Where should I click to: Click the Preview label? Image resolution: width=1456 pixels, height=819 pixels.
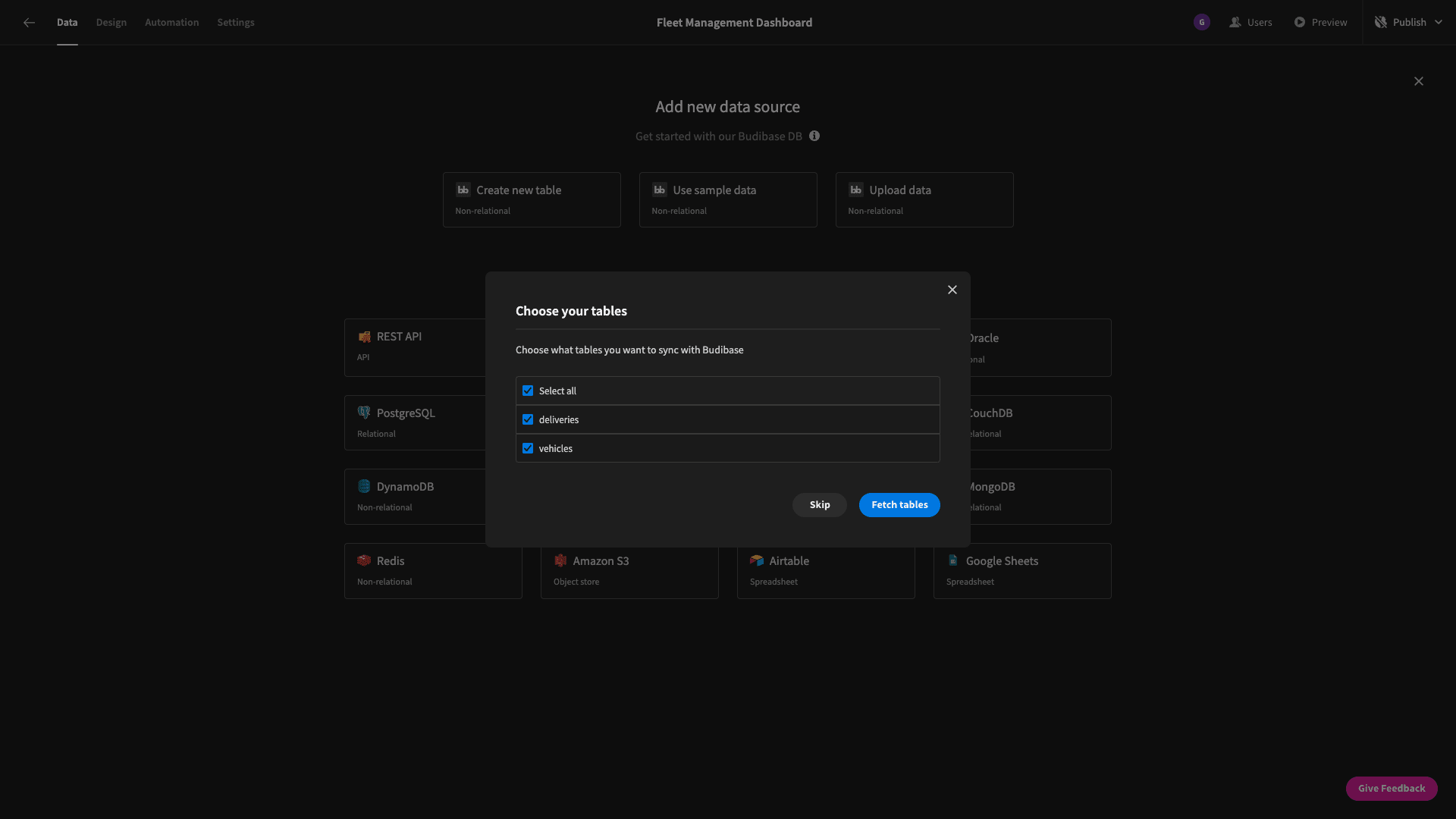click(x=1329, y=23)
